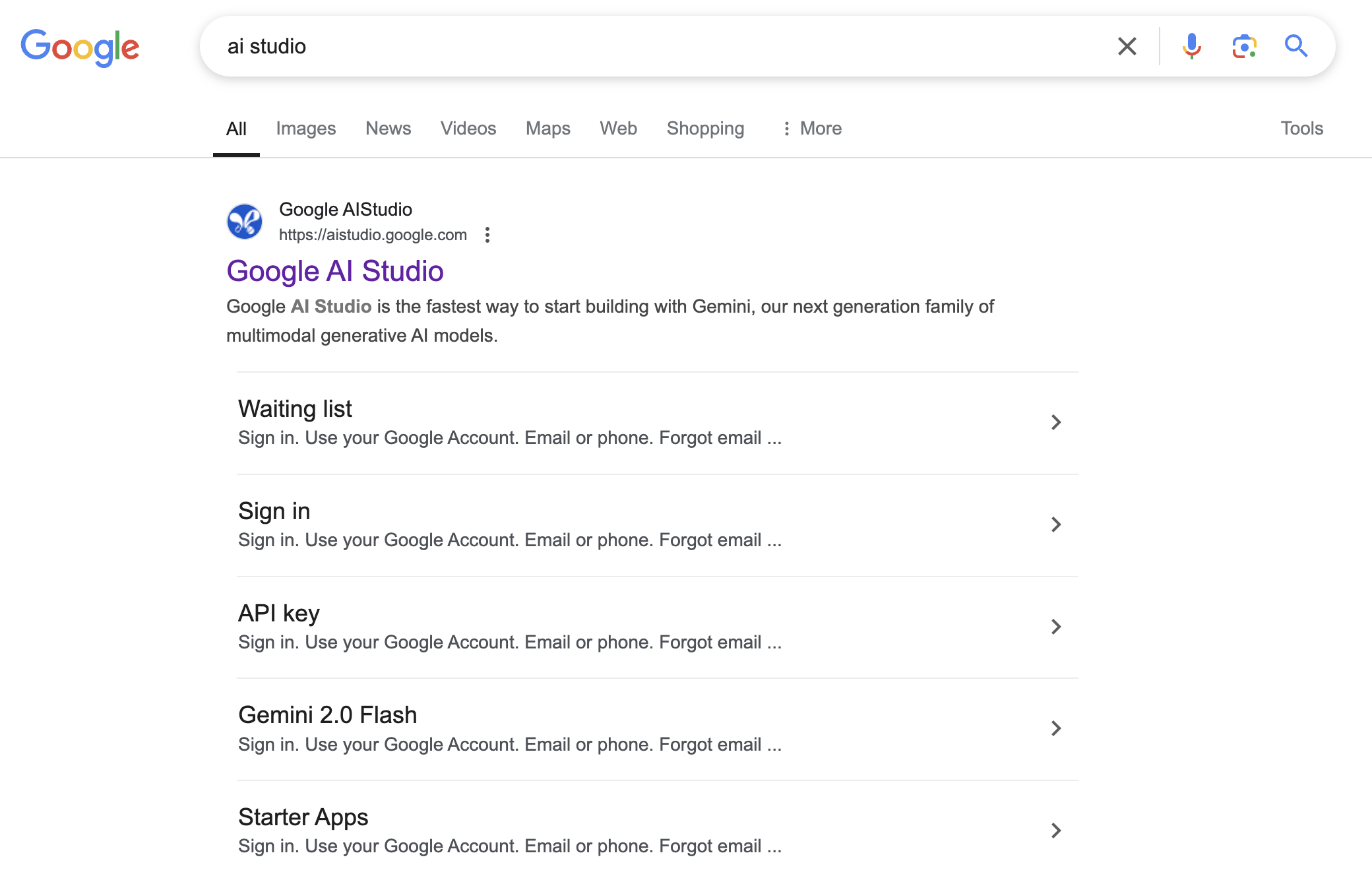1372x880 pixels.
Task: Select the Videos tab
Action: [468, 129]
